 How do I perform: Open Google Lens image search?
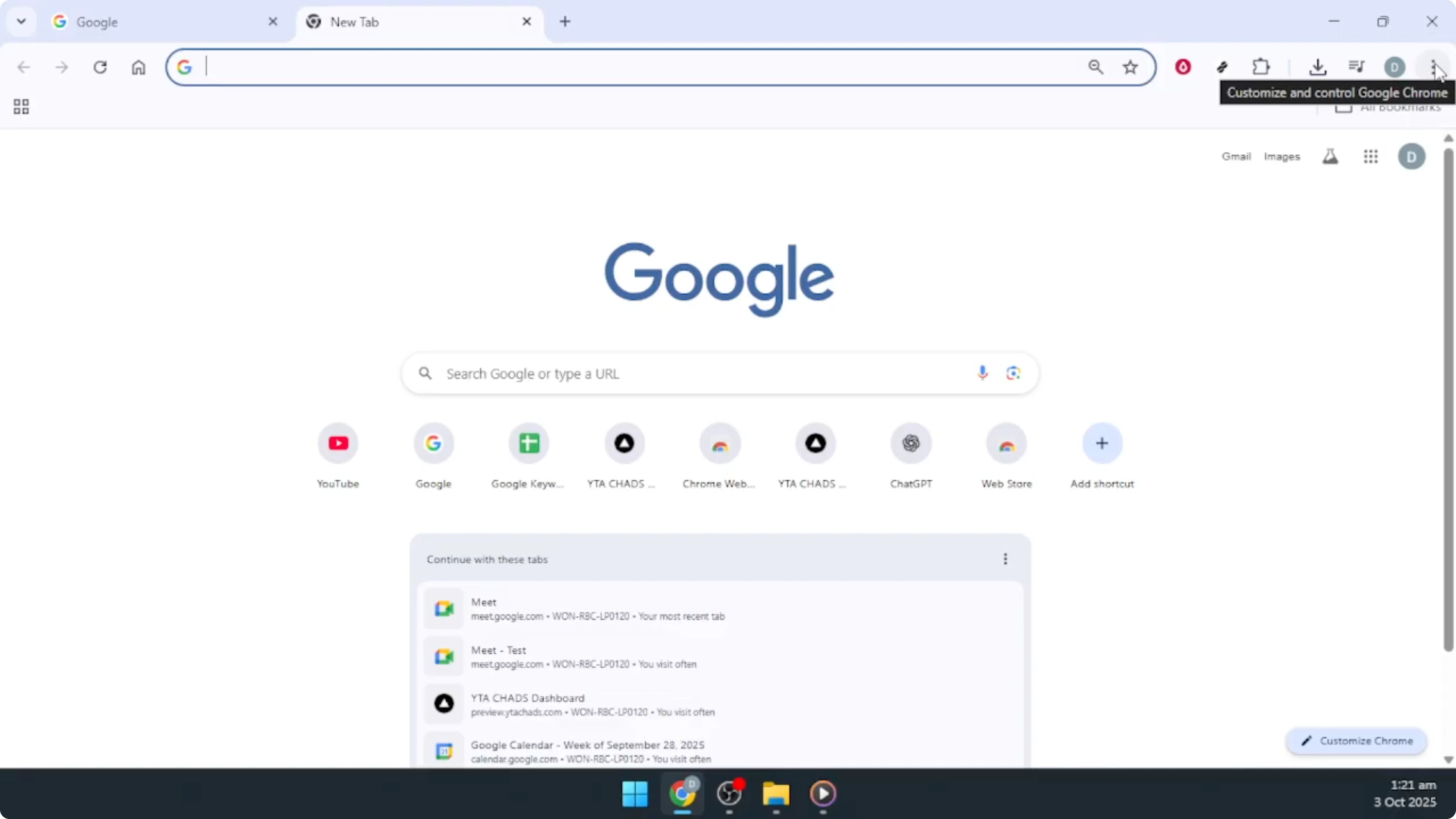(x=1013, y=373)
